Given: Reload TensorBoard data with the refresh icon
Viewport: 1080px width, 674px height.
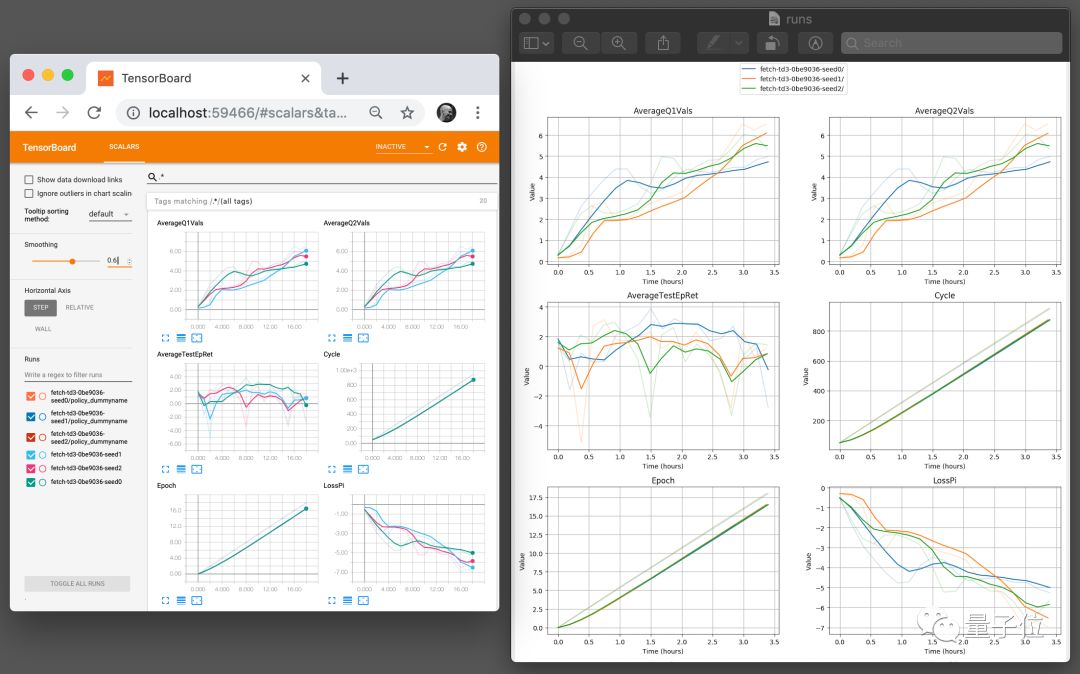Looking at the screenshot, I should tap(443, 147).
